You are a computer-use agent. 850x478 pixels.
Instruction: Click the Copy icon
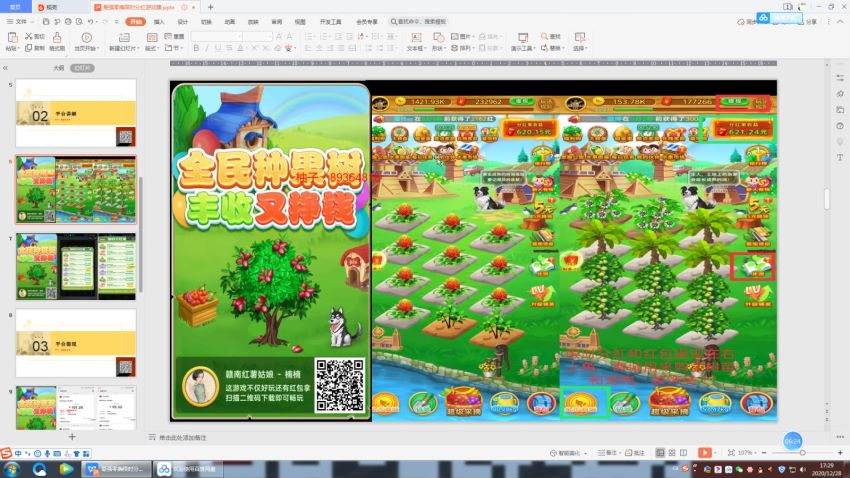point(29,48)
